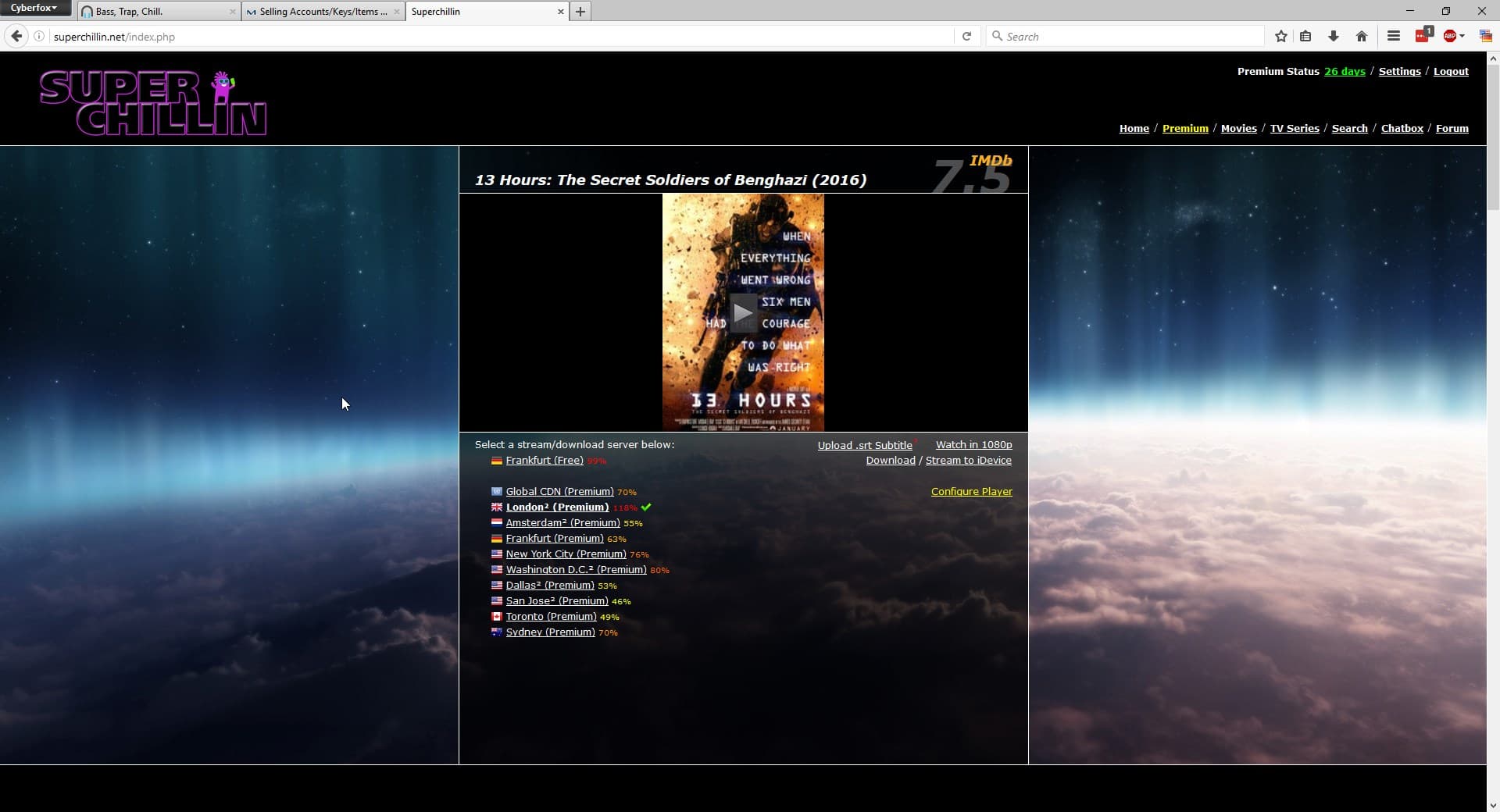Select the Amsterdam² (Premium) server
1500x812 pixels.
(562, 522)
